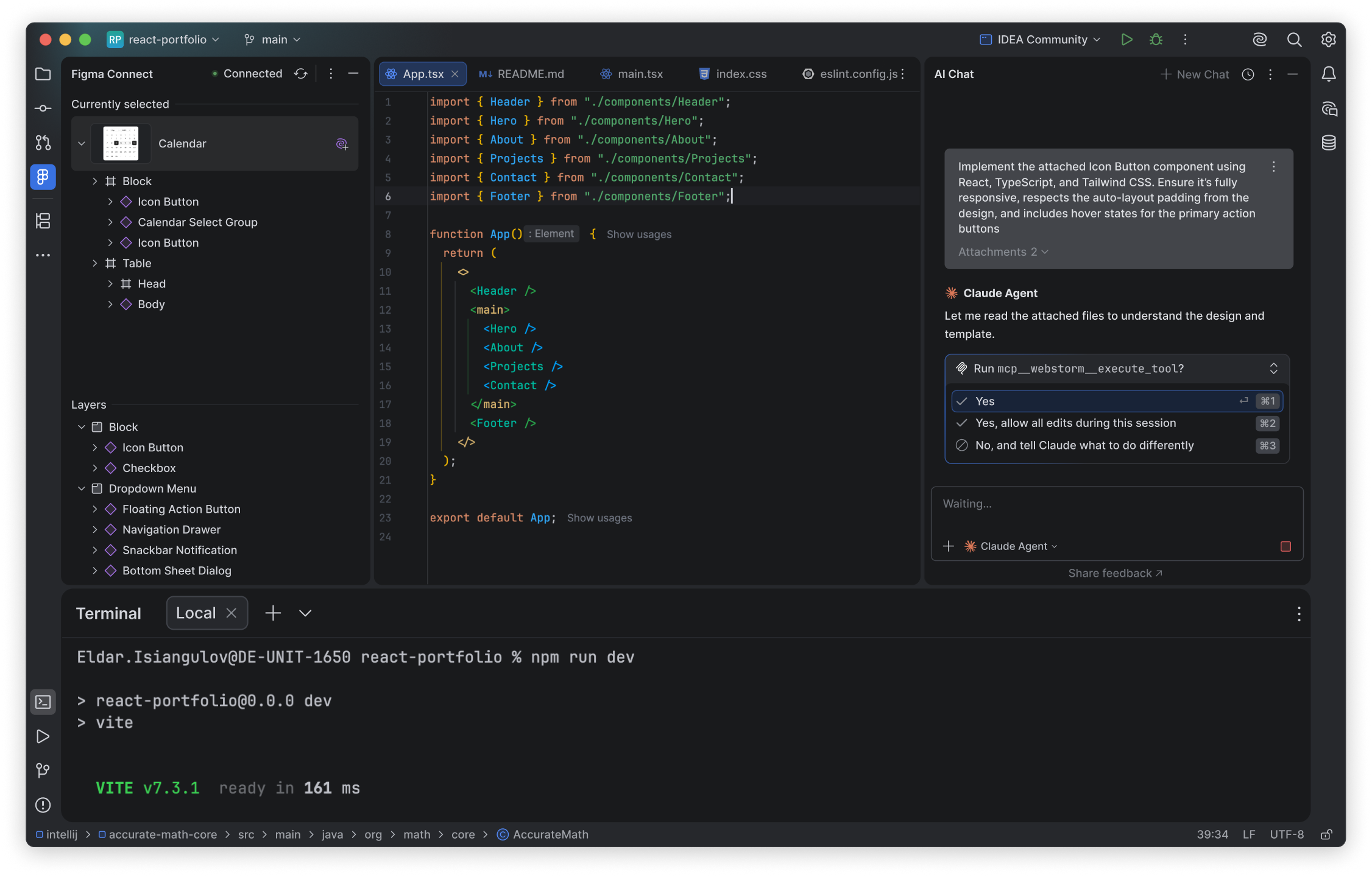
Task: Open the Notifications bell
Action: pyautogui.click(x=1329, y=74)
